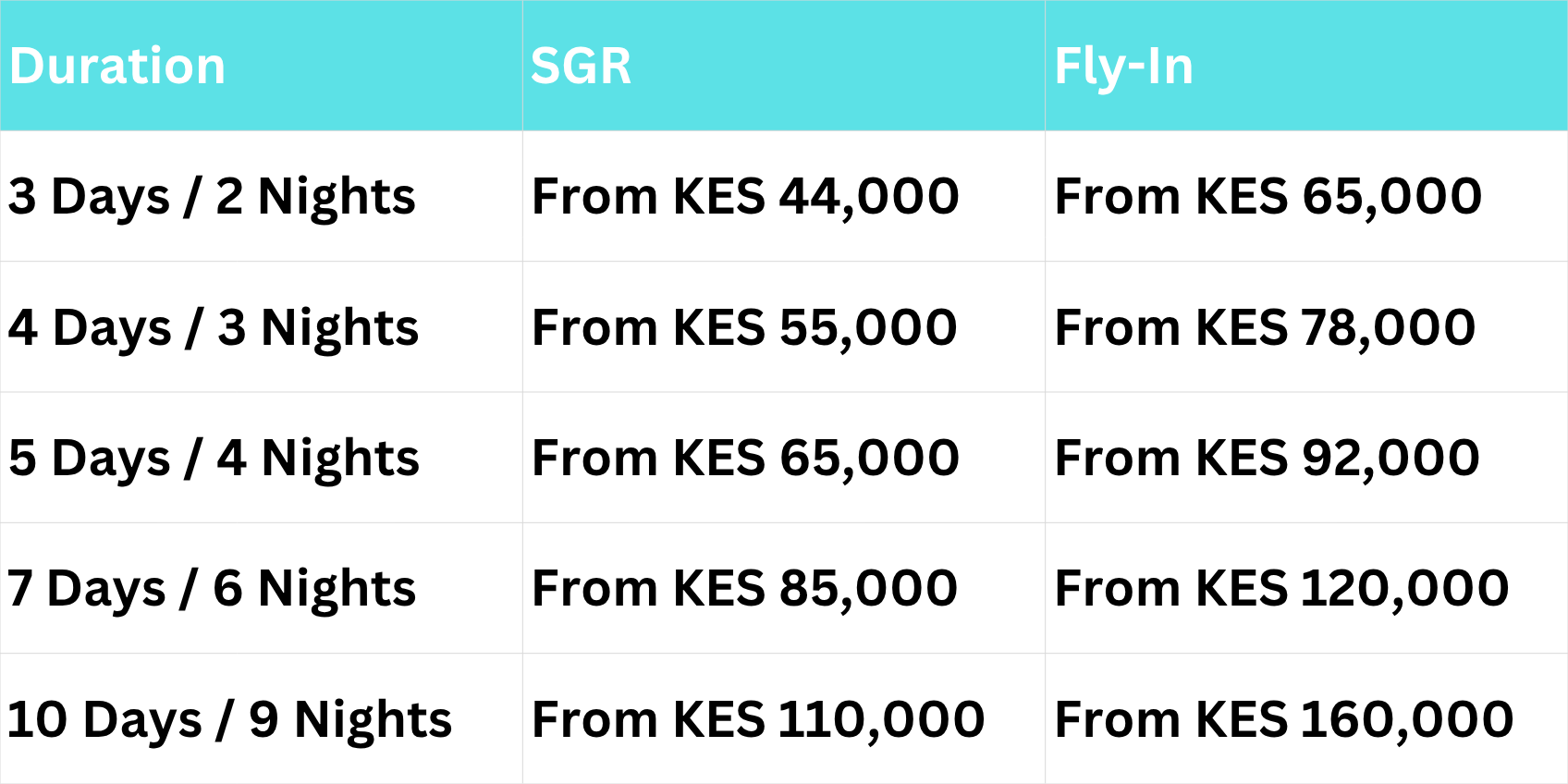
Task: Click the '9 Nights' text
Action: point(350,720)
